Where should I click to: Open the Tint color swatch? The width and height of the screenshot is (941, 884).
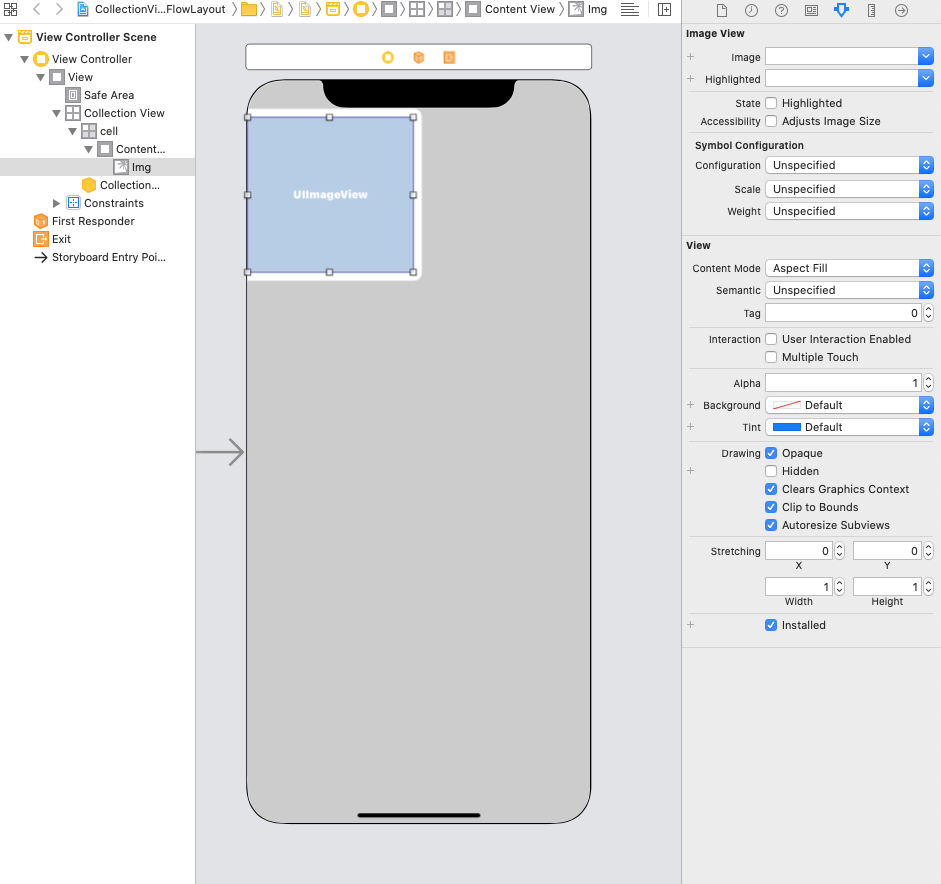(788, 427)
